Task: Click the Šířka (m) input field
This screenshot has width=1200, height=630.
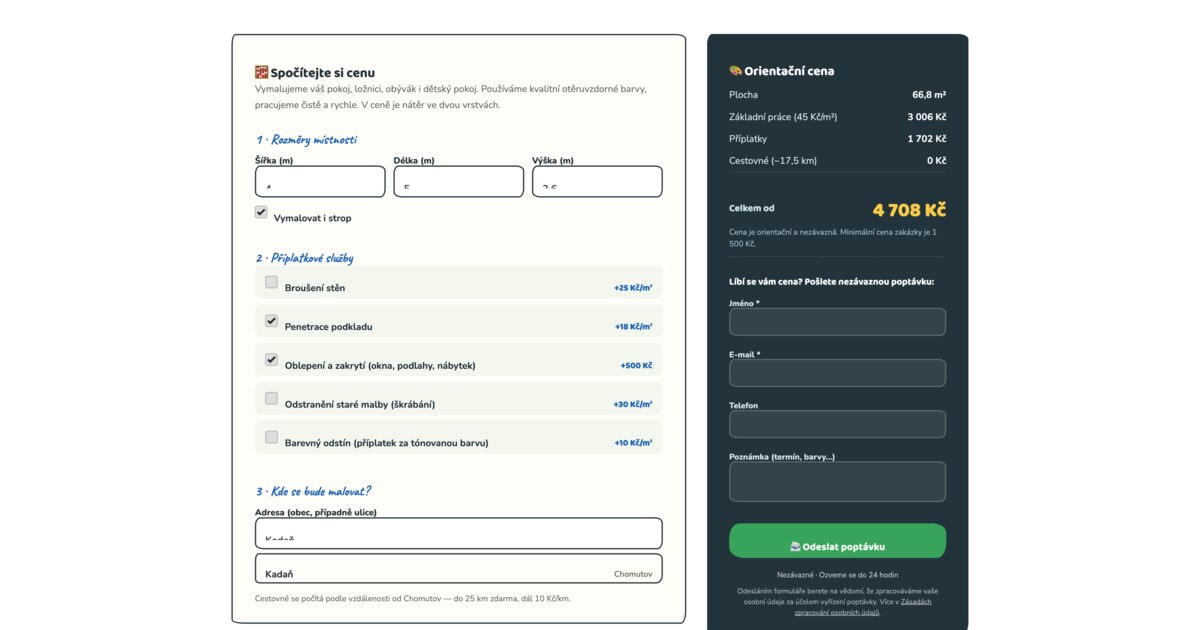Action: 320,181
